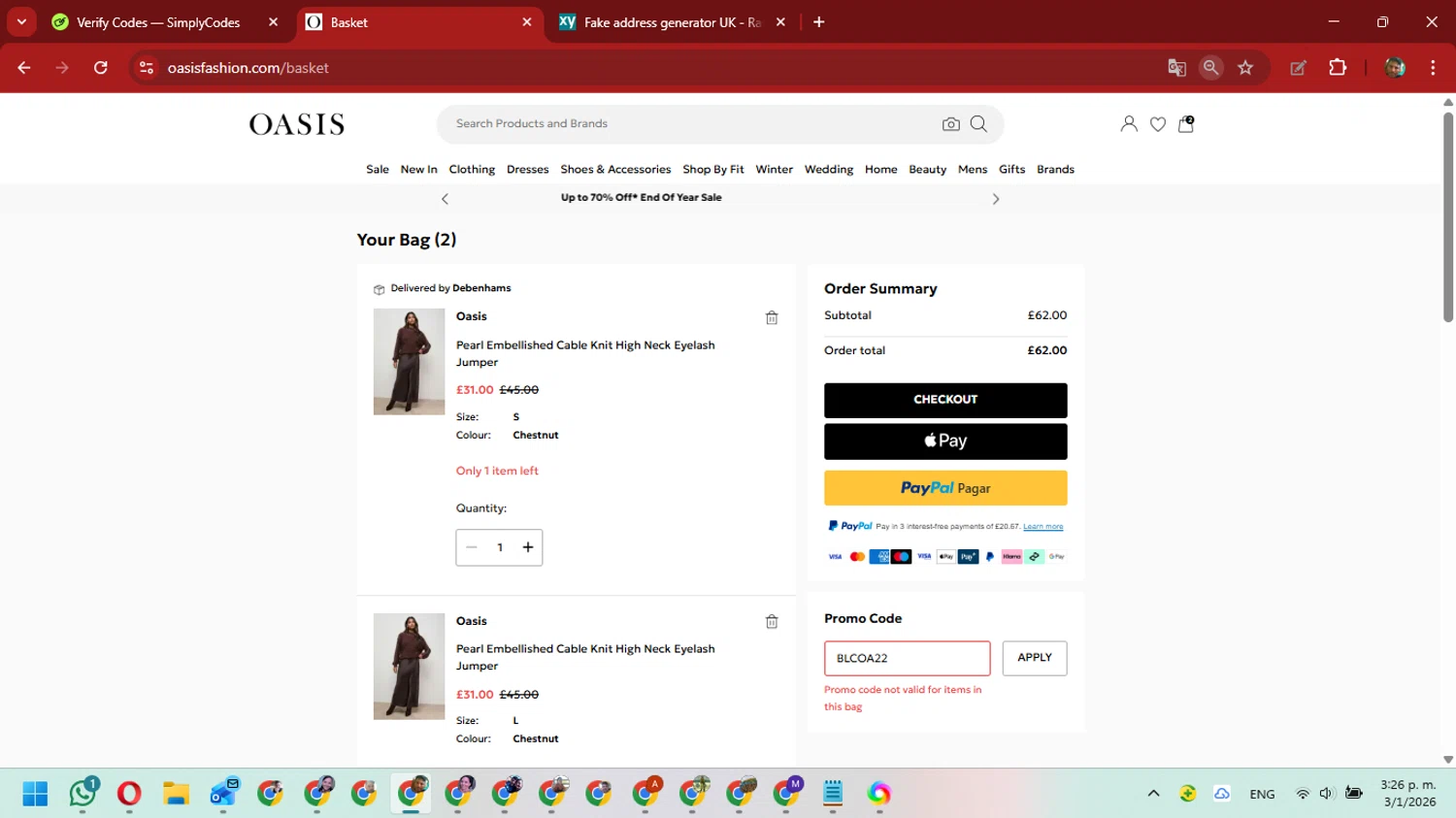Click the magnifier search icon in the search bar

(978, 124)
